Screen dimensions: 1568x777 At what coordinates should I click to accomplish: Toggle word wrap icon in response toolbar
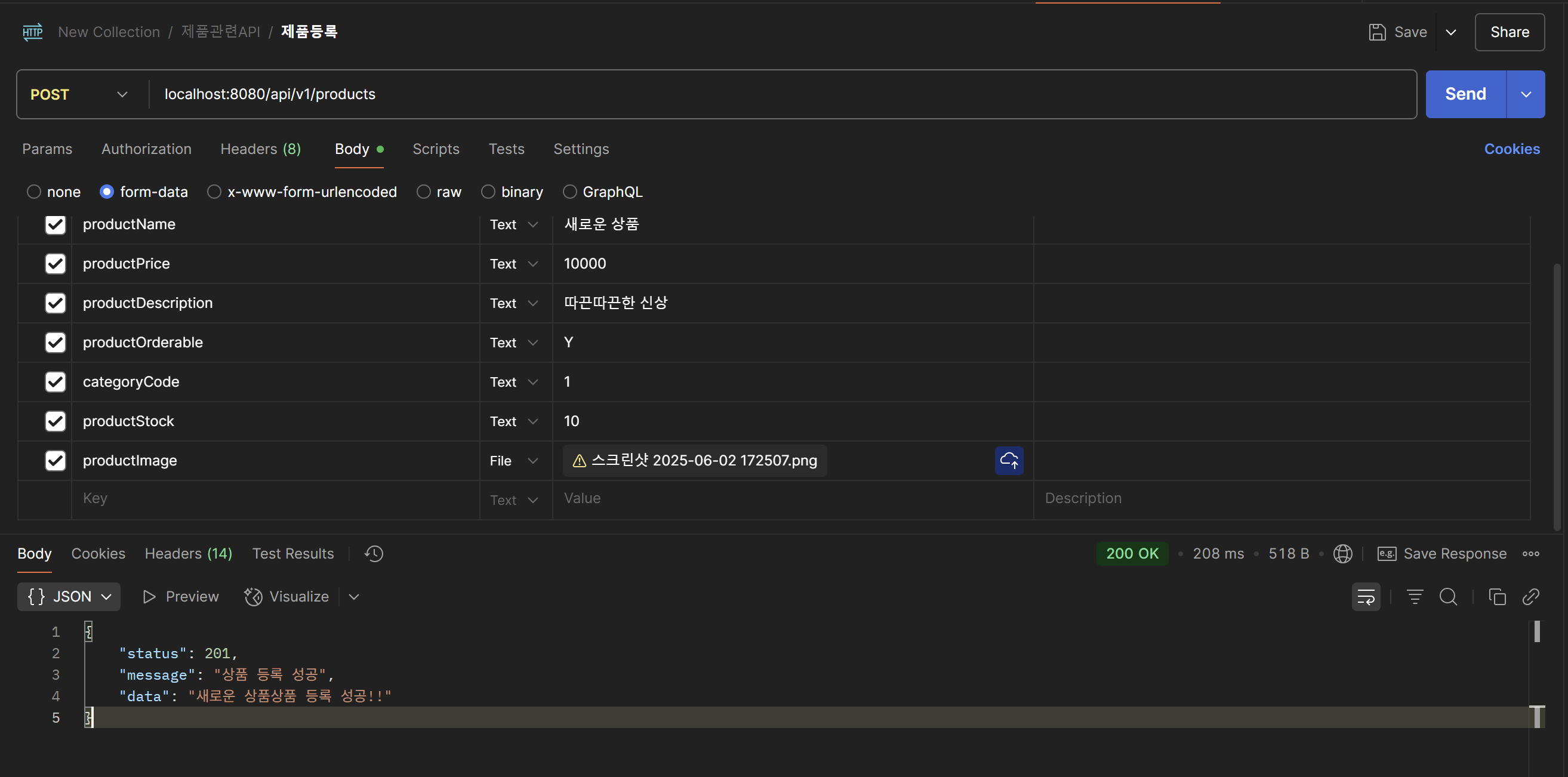pyautogui.click(x=1366, y=597)
